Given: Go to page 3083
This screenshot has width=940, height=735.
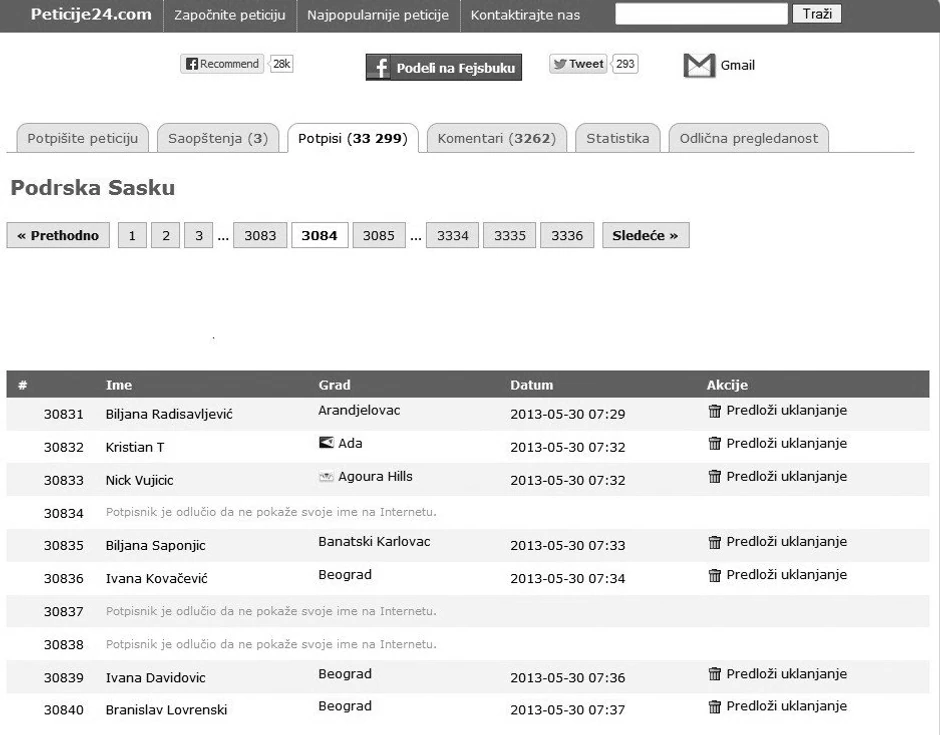Looking at the screenshot, I should coord(260,235).
